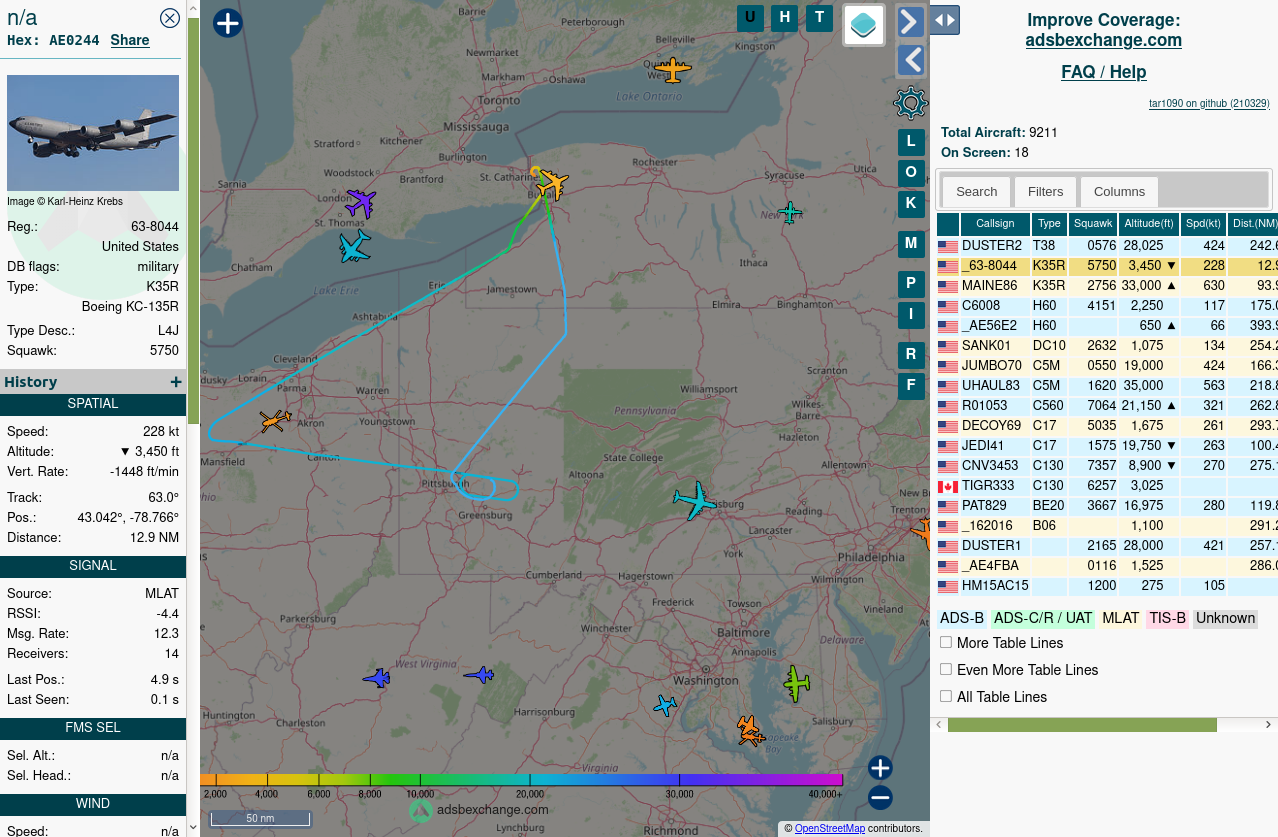
Task: Toggle the O map option button
Action: pyautogui.click(x=911, y=173)
